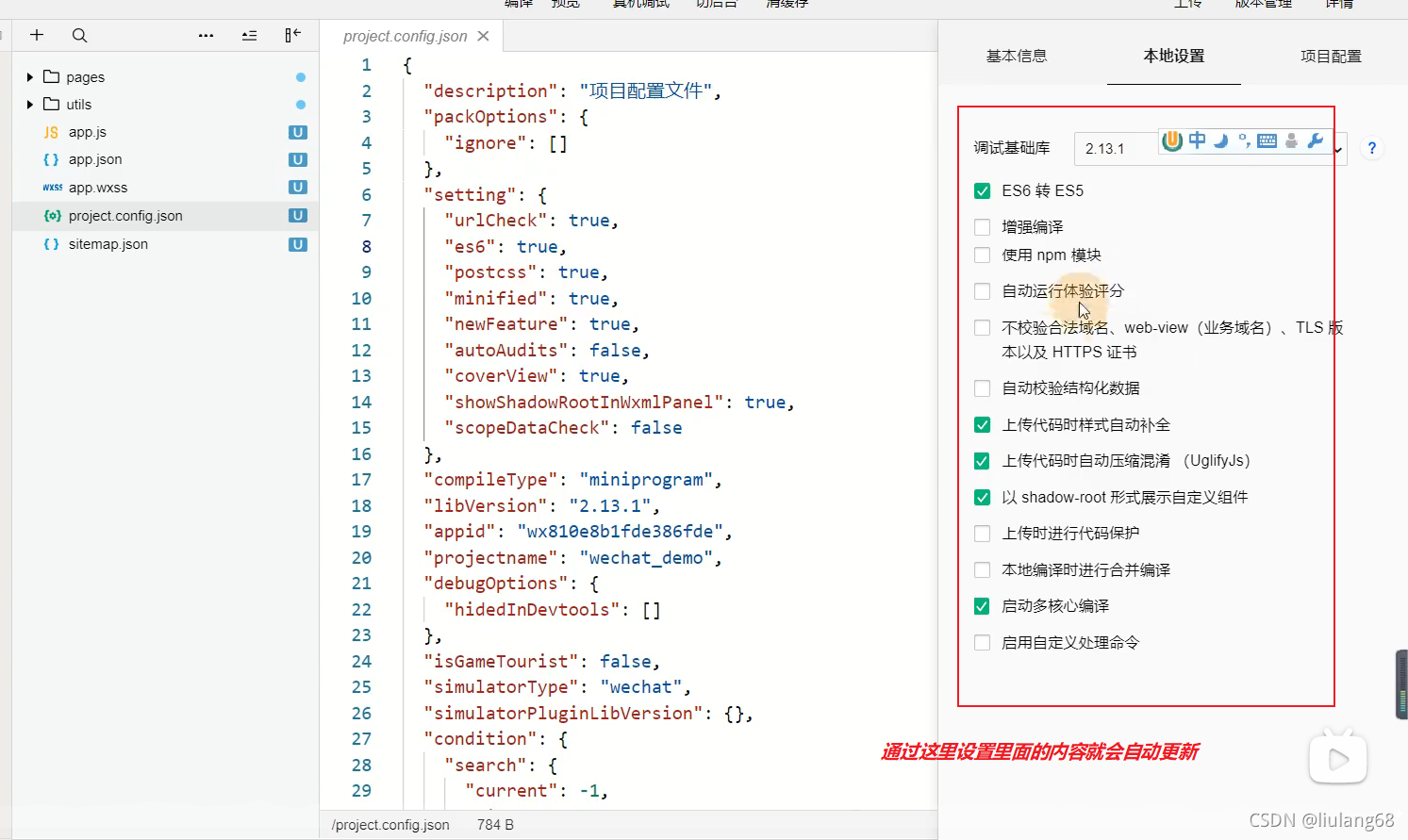Enable the 增强编译 checkbox

coord(982,227)
